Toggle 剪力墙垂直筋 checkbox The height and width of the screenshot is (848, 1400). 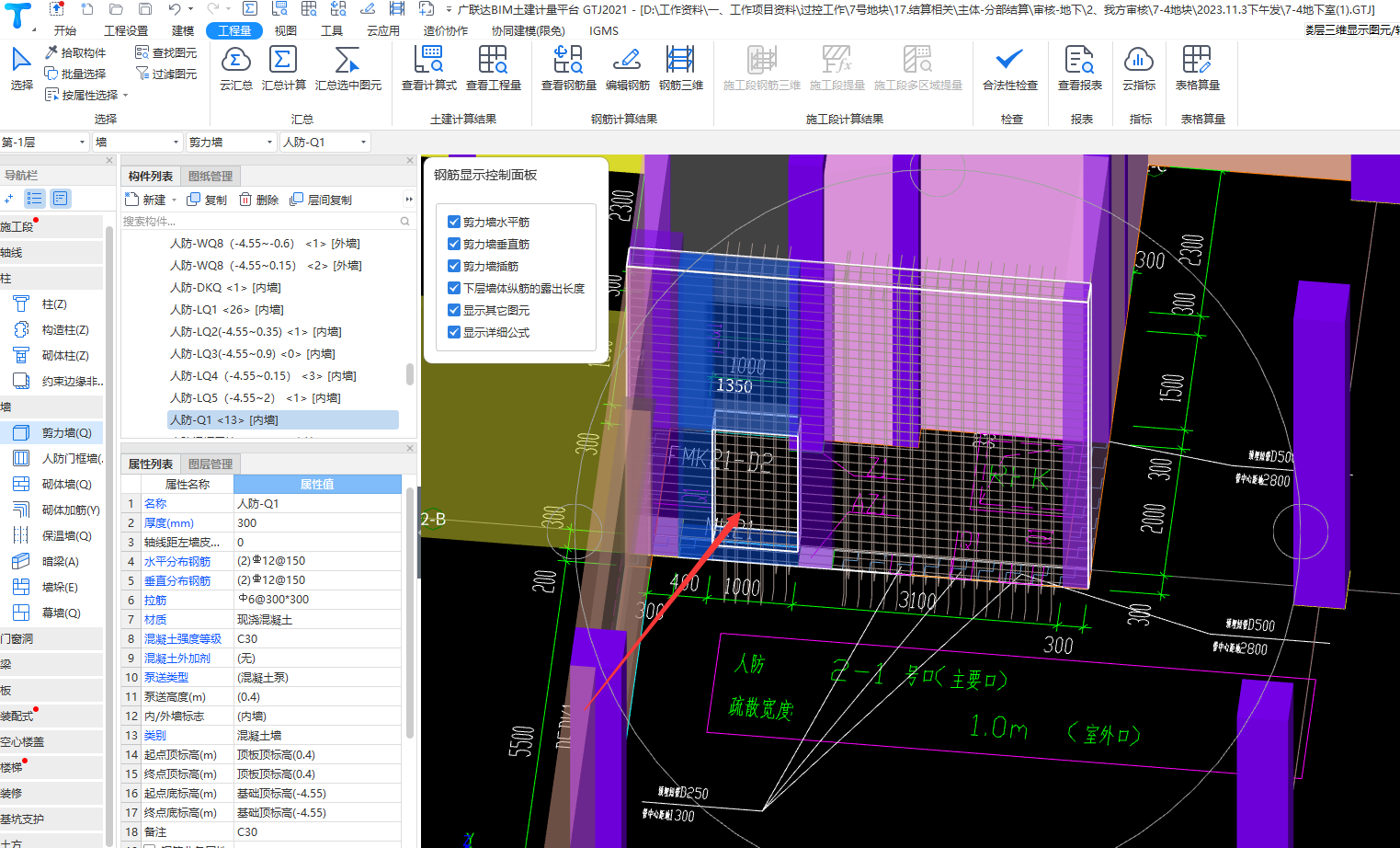point(454,244)
